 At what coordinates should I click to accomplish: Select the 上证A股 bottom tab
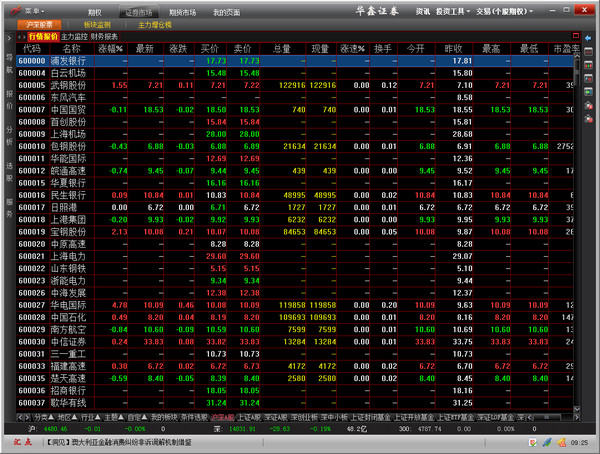[x=249, y=417]
